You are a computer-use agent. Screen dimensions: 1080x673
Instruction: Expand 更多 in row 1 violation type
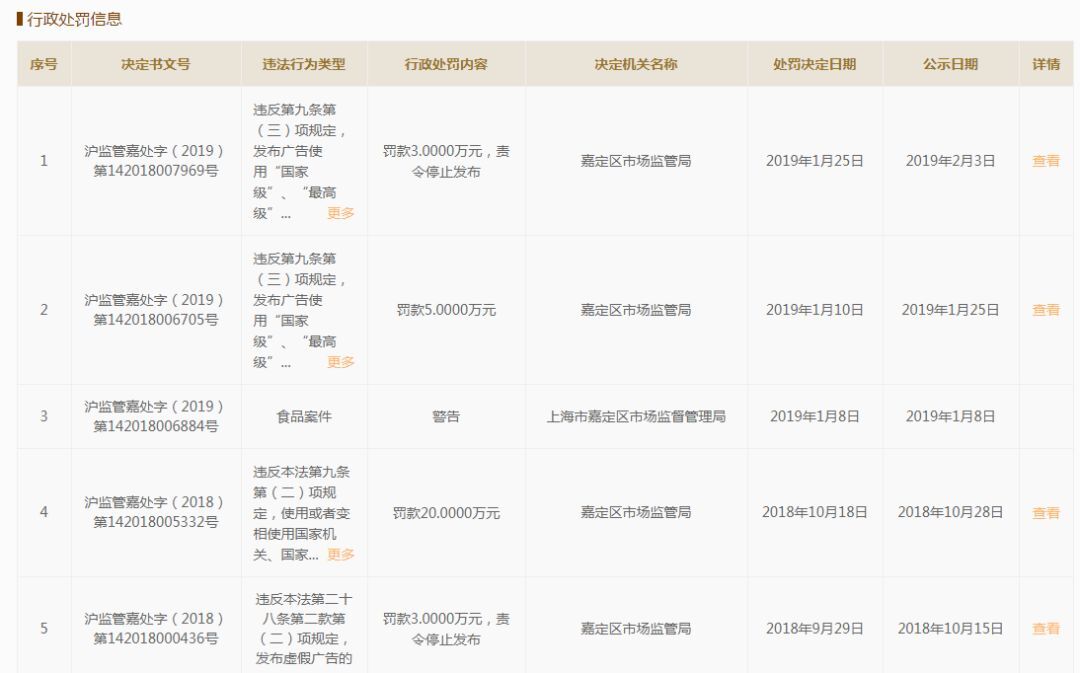[x=340, y=213]
